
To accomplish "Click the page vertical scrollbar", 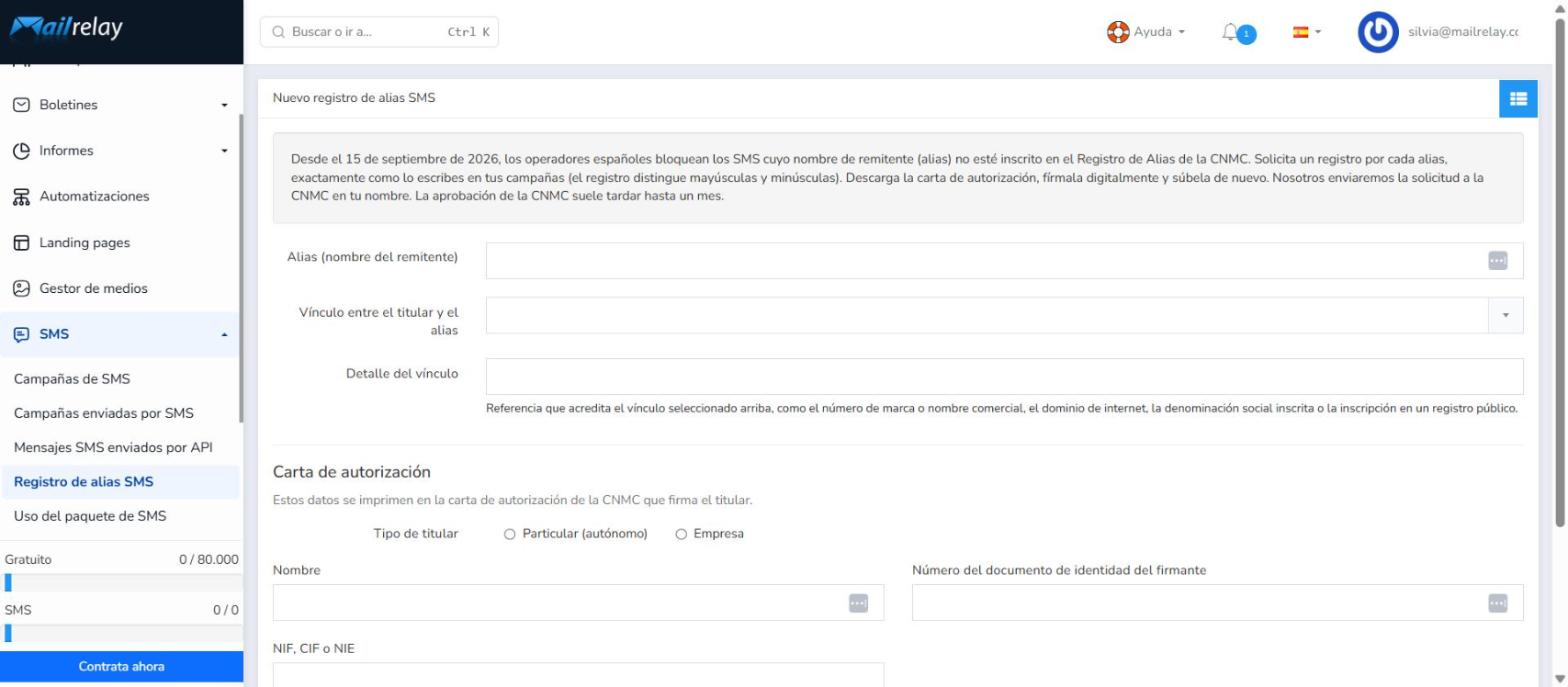I will (x=1561, y=270).
